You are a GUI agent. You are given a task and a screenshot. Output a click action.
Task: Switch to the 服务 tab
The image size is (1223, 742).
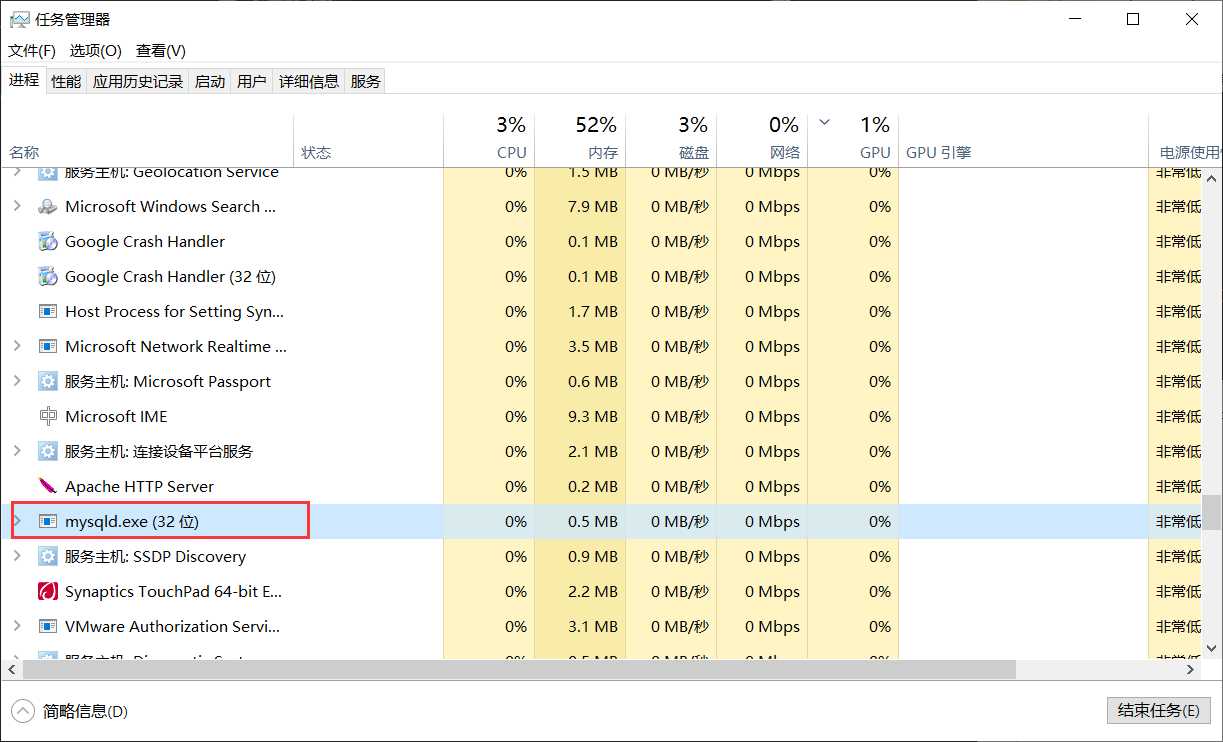coord(366,82)
